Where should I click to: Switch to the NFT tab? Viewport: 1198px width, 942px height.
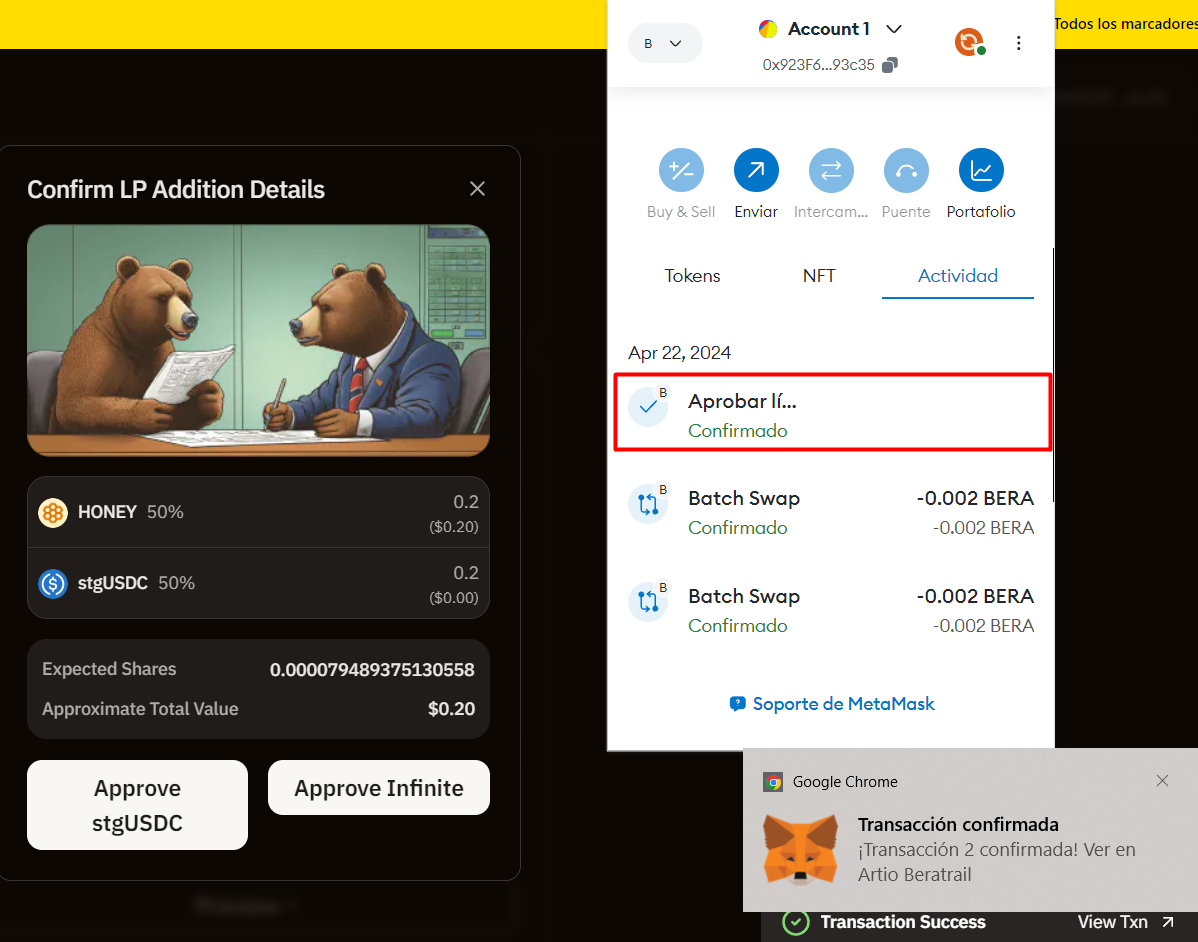pos(819,276)
